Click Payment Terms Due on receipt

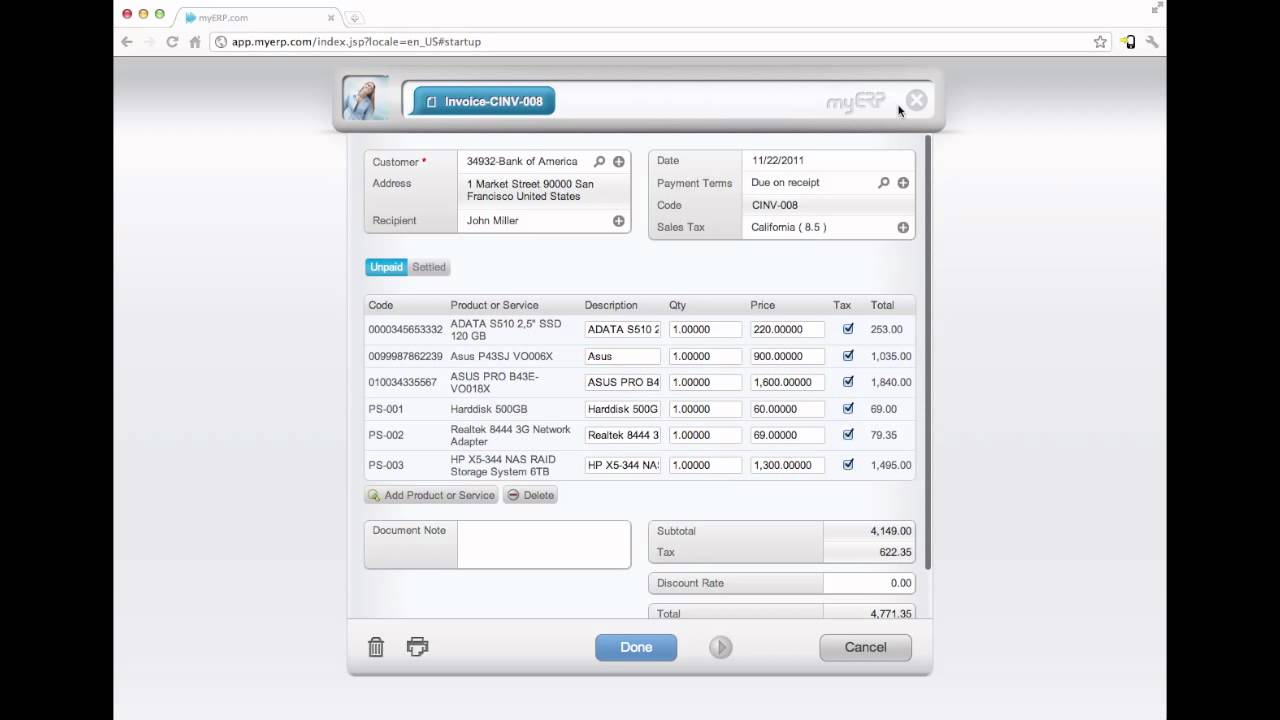[x=785, y=183]
